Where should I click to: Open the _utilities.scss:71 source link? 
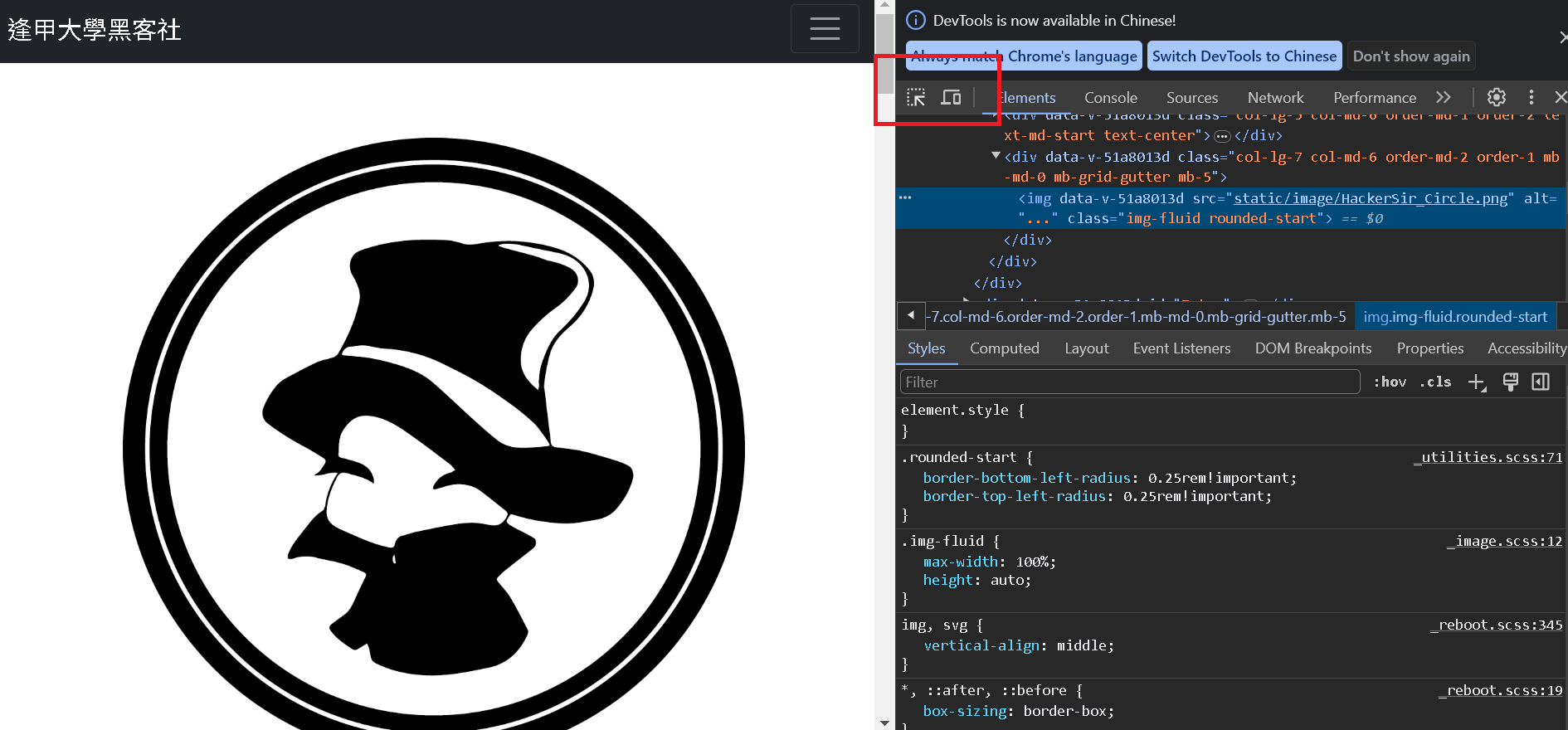[1488, 457]
